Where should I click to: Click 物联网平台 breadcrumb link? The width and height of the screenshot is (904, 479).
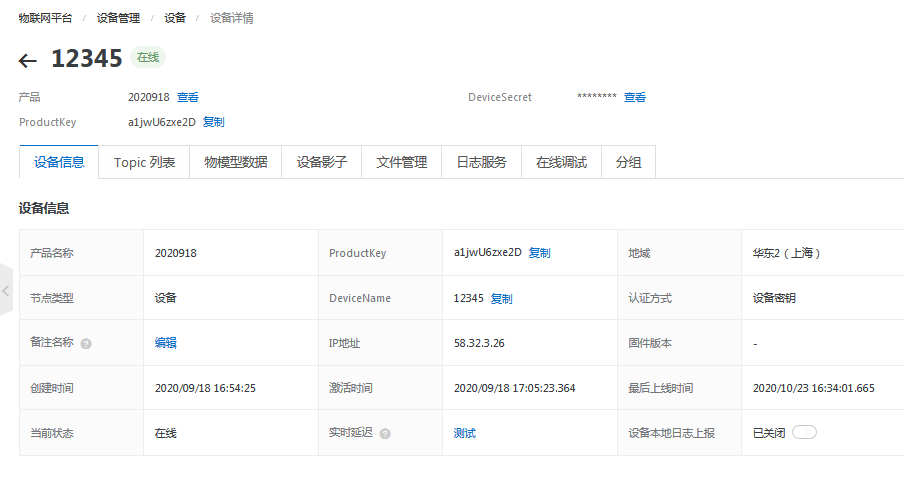(45, 18)
